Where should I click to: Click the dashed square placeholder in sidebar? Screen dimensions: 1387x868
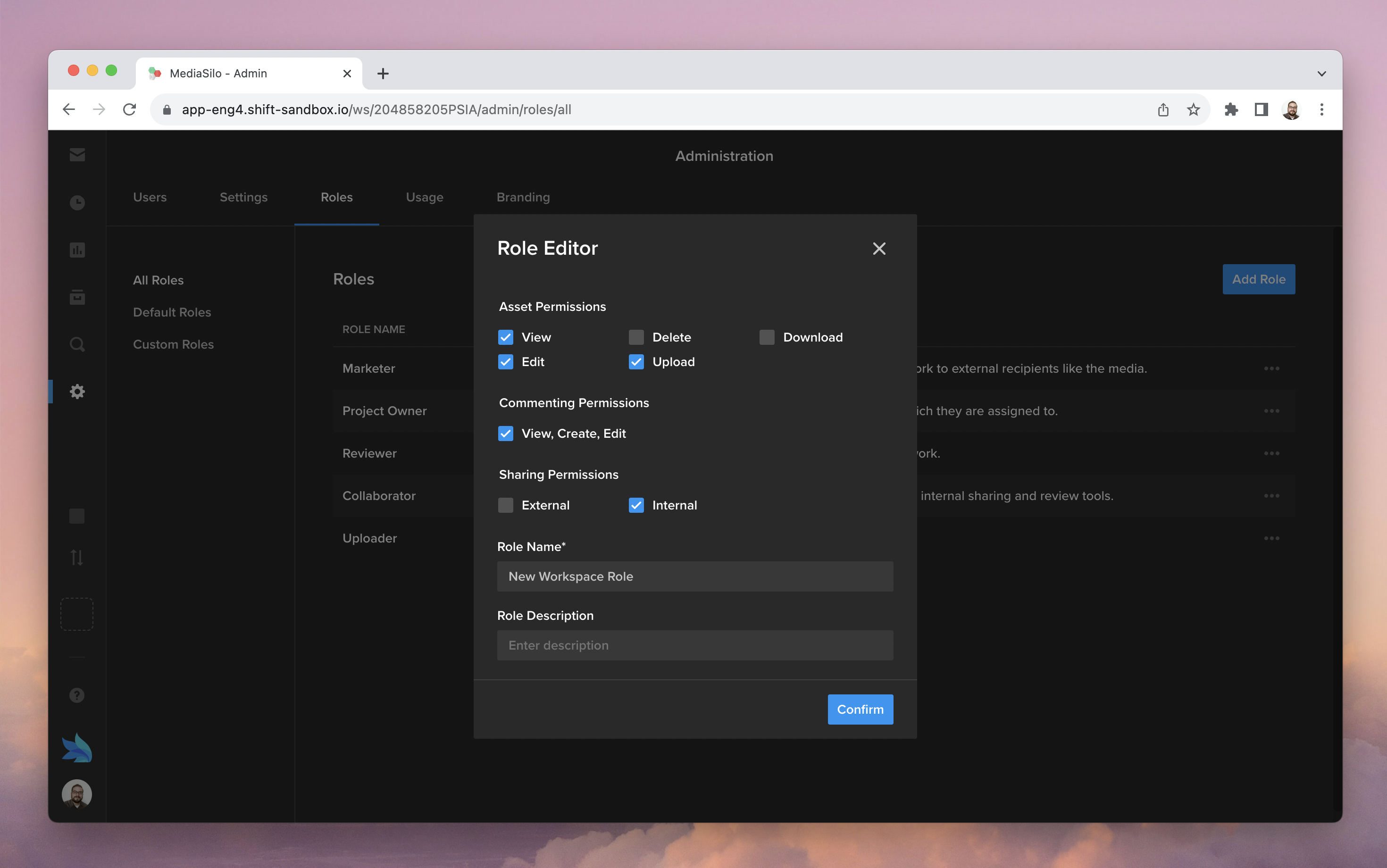point(77,614)
